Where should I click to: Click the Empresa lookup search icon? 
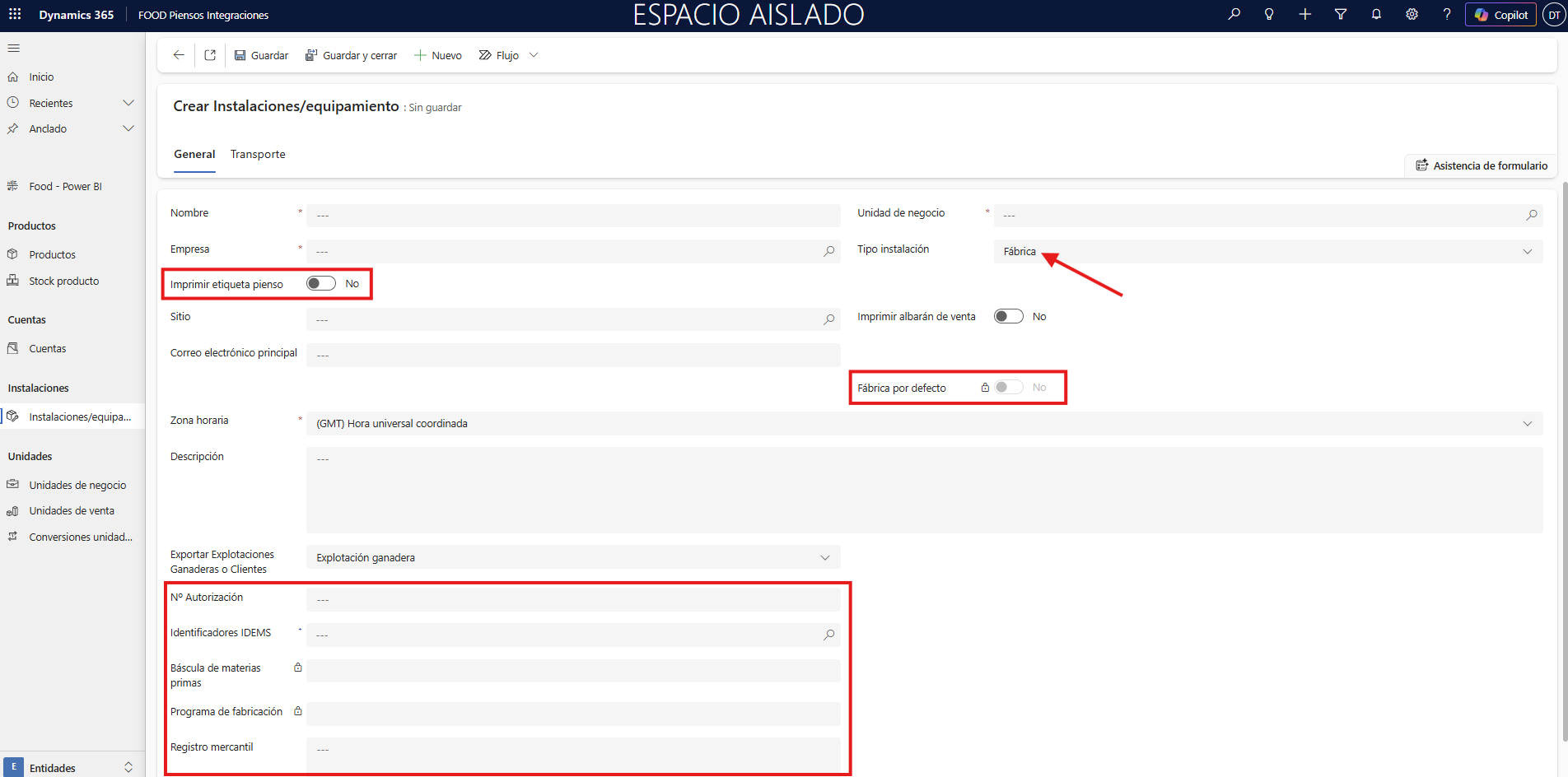(828, 251)
